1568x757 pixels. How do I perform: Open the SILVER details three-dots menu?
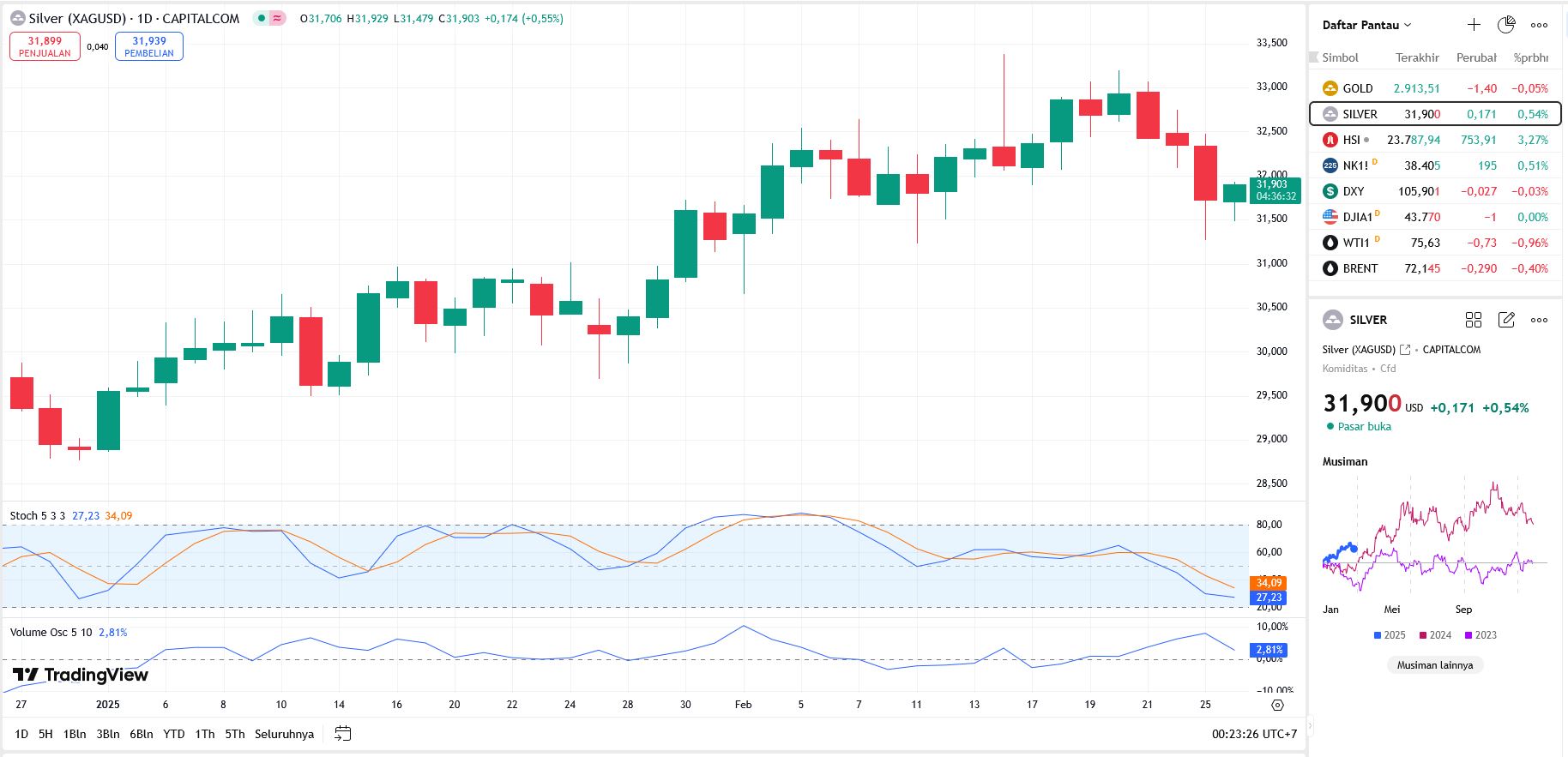pos(1540,320)
